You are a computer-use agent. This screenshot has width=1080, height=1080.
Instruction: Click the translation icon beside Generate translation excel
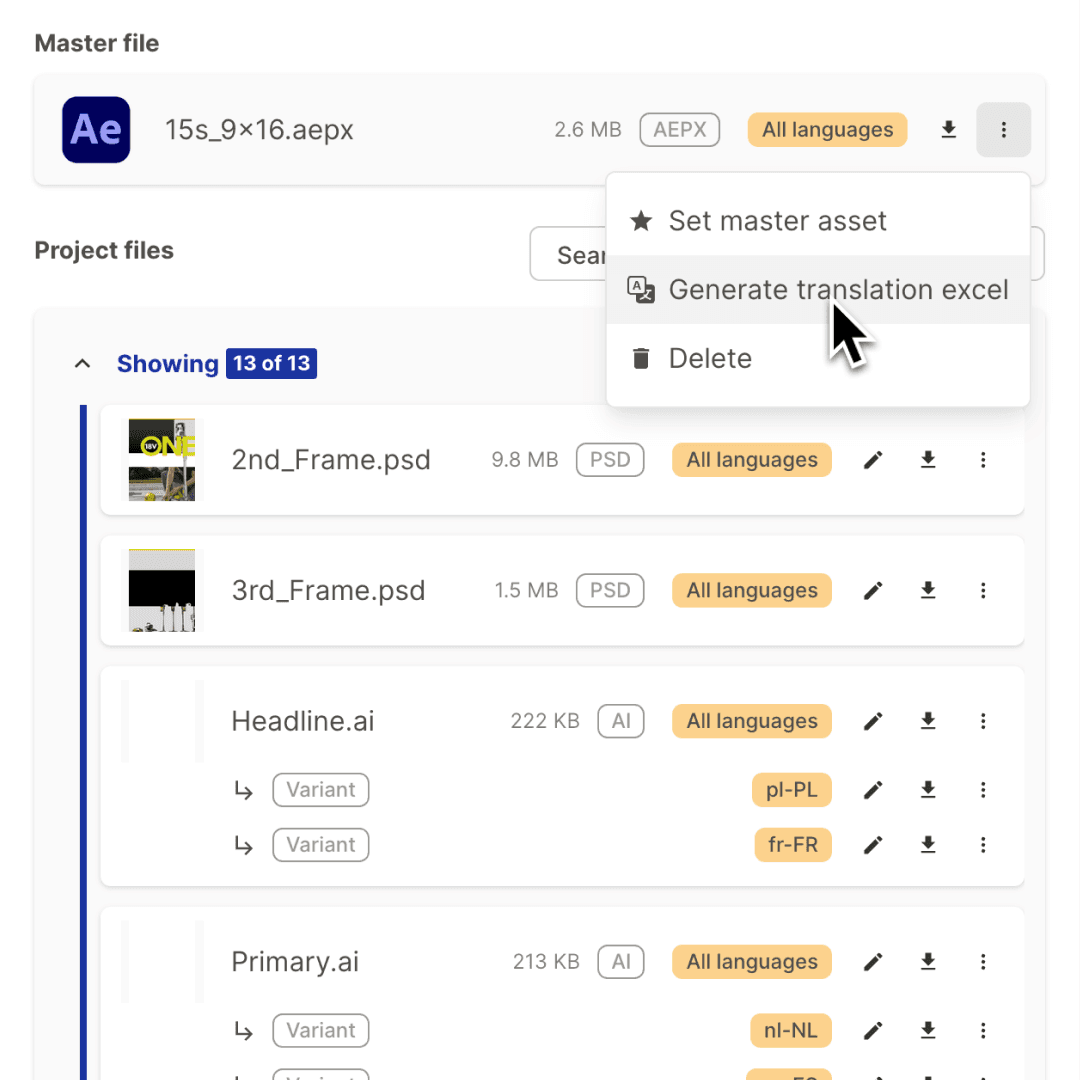click(639, 289)
